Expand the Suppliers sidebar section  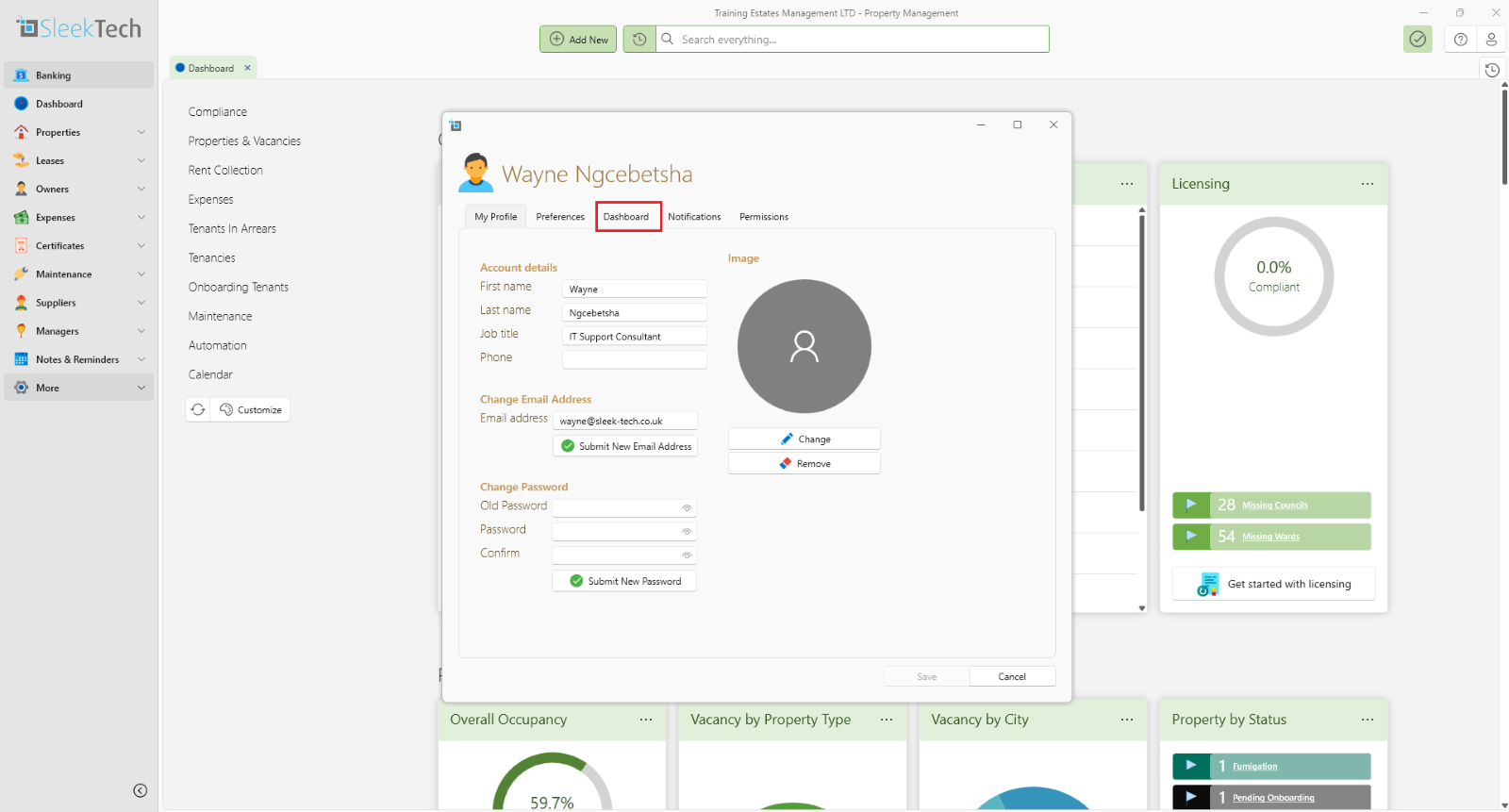point(141,303)
